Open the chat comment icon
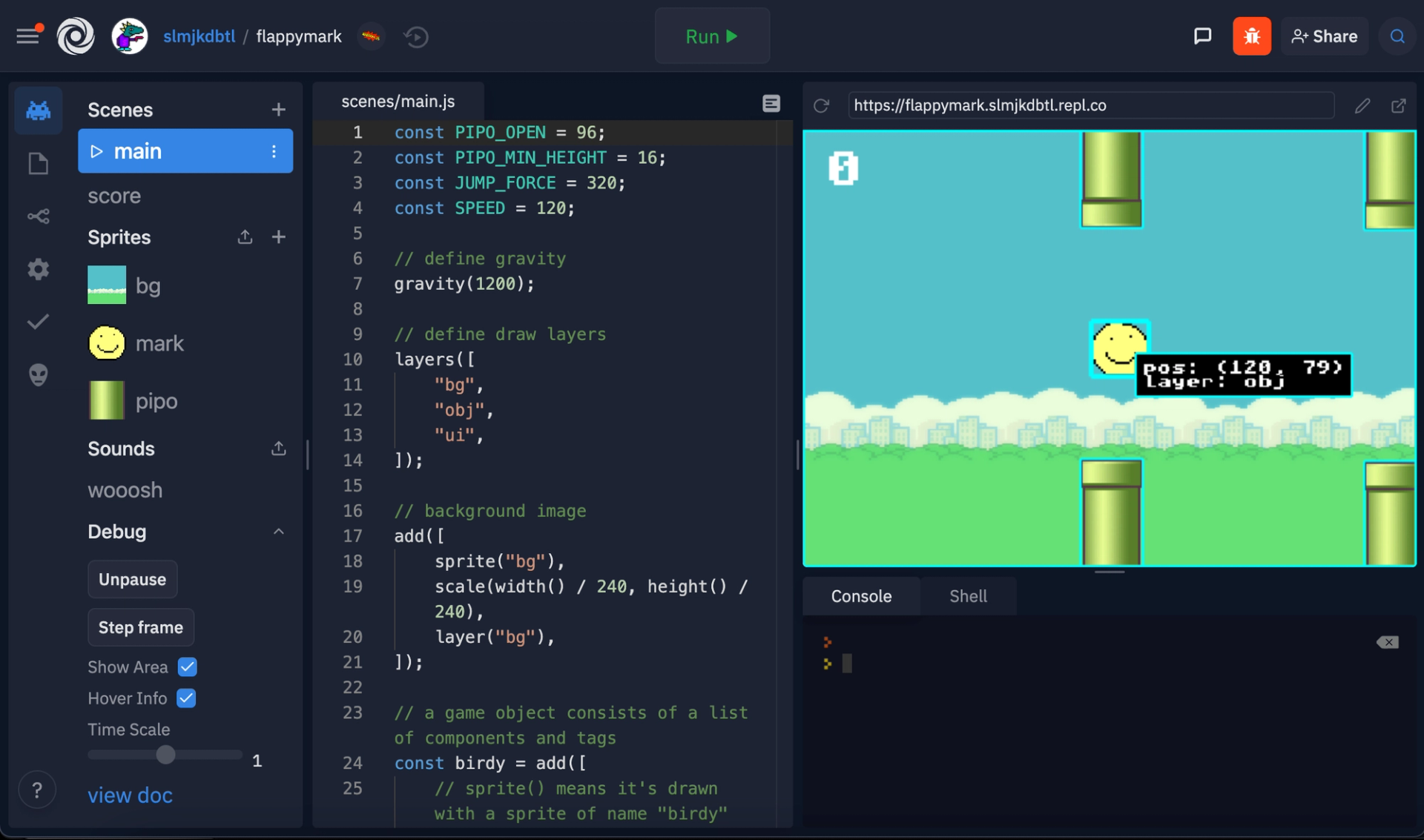Image resolution: width=1424 pixels, height=840 pixels. pyautogui.click(x=1202, y=36)
